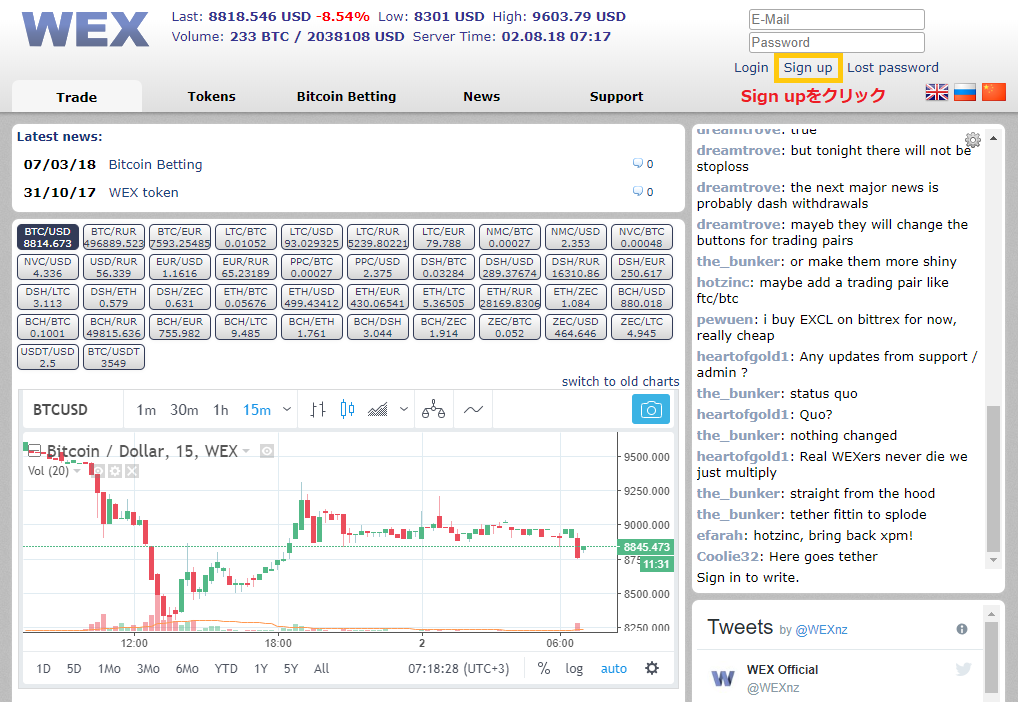Click the Sign up link

coord(808,68)
